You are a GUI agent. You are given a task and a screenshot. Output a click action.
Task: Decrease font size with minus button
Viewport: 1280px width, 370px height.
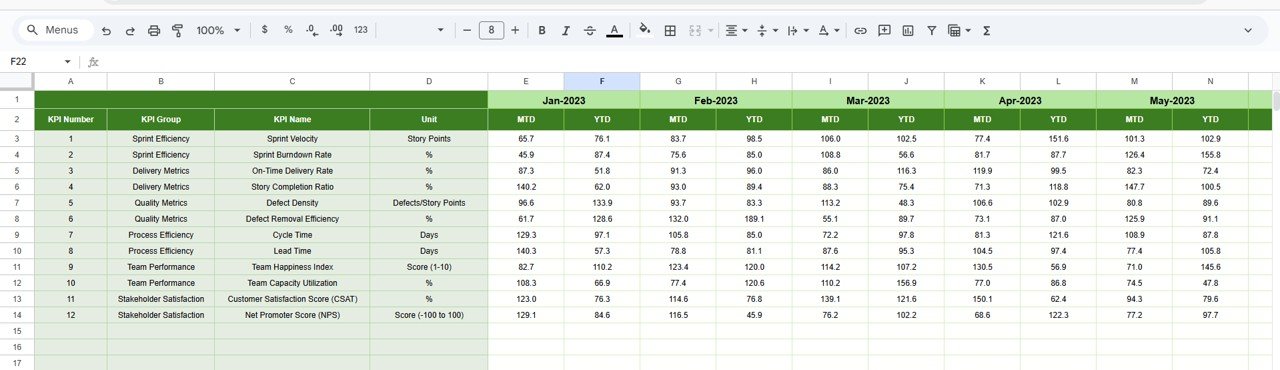pyautogui.click(x=467, y=30)
